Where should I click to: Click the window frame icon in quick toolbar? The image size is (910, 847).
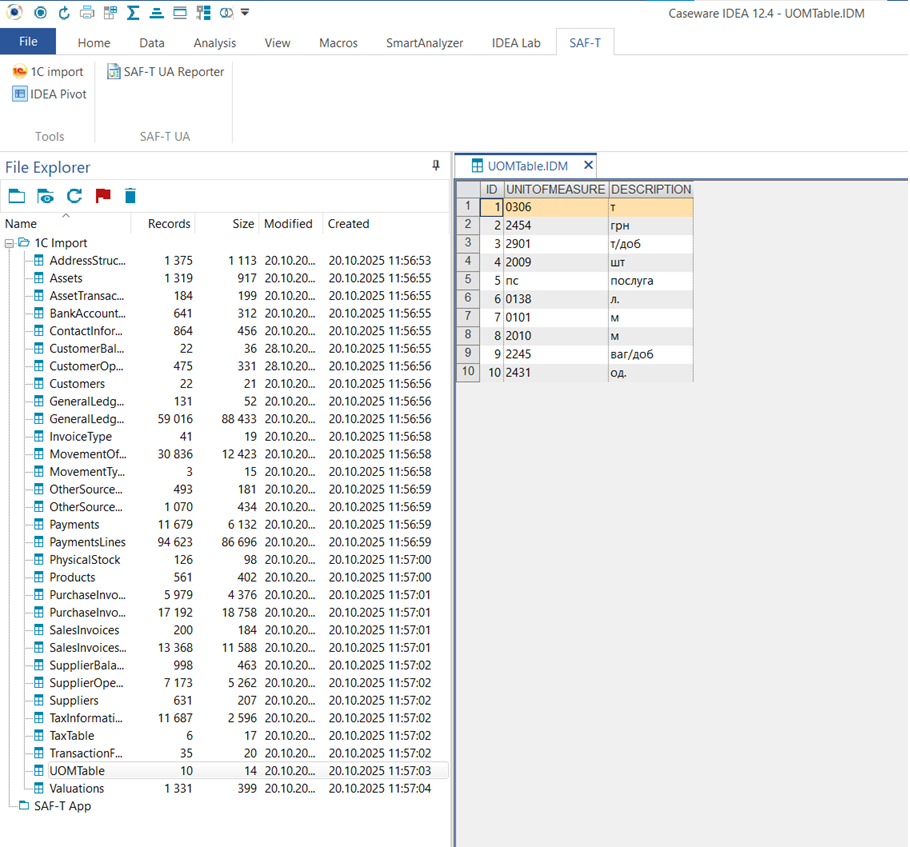180,12
